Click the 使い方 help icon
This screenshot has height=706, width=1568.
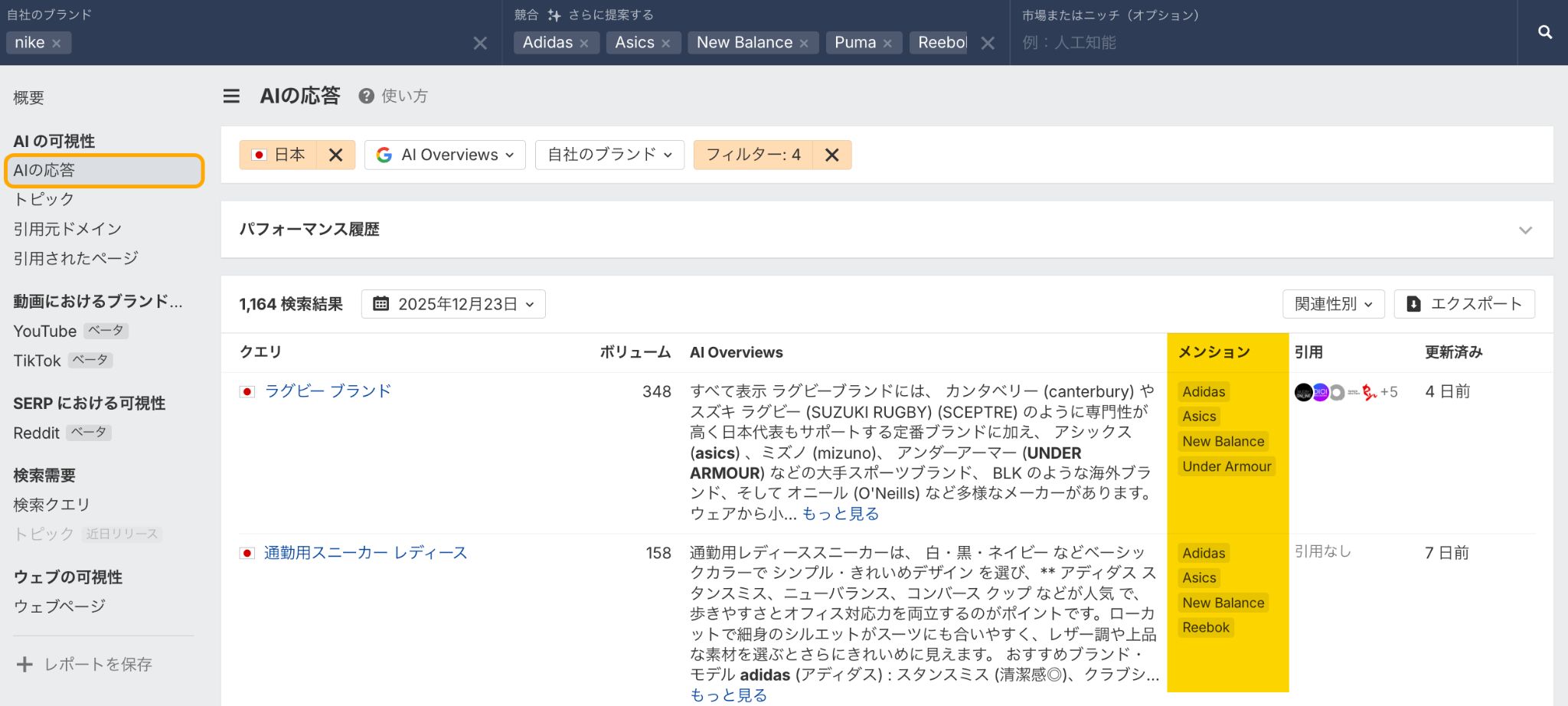click(366, 96)
